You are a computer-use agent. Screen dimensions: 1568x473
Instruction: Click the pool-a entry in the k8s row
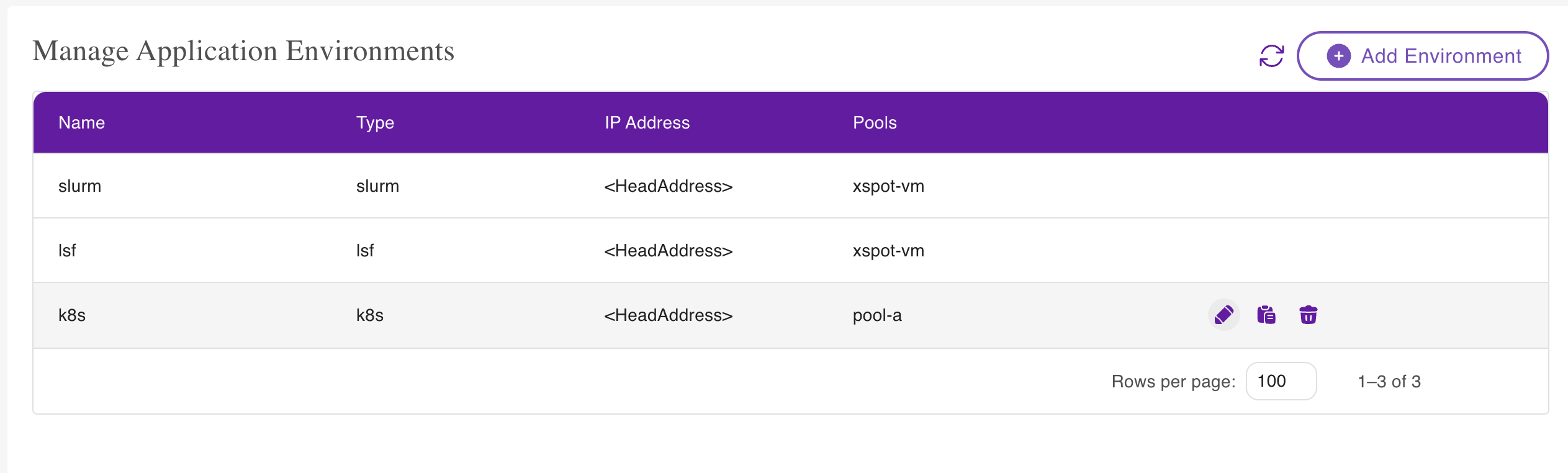[x=877, y=315]
